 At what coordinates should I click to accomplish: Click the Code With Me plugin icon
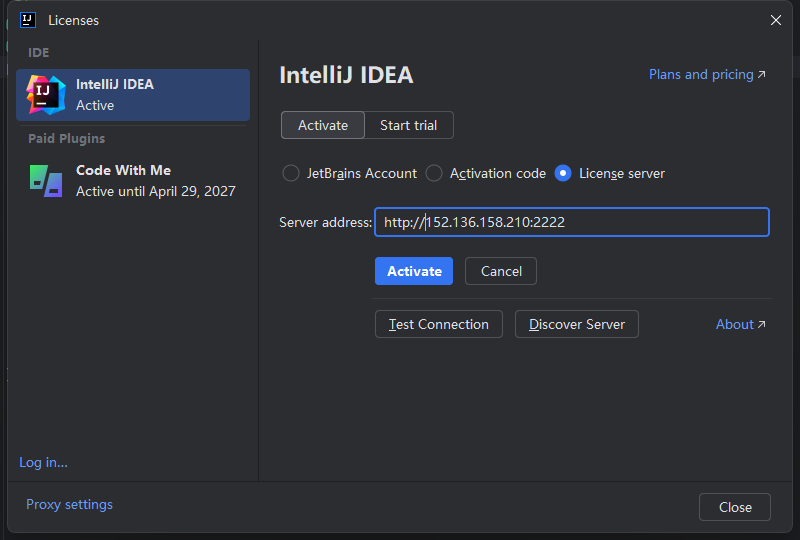click(46, 181)
